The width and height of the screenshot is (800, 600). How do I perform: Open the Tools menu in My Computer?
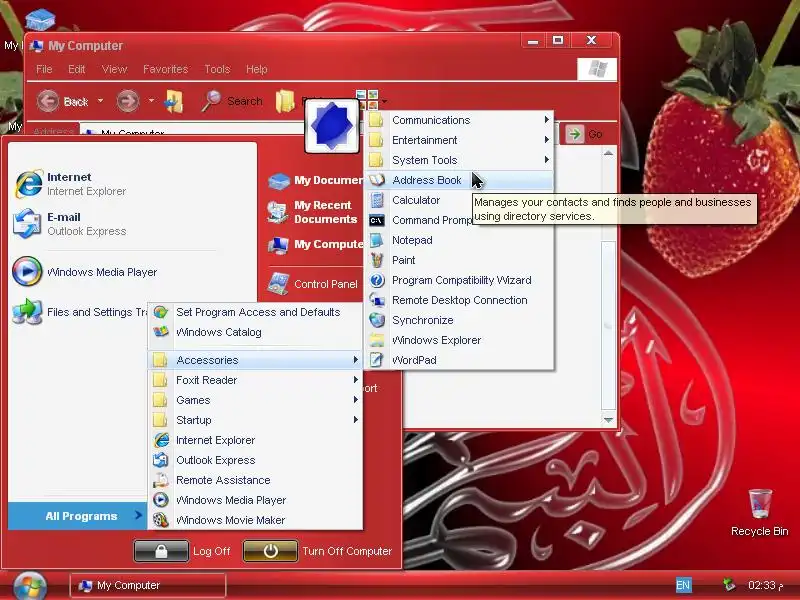tap(217, 69)
